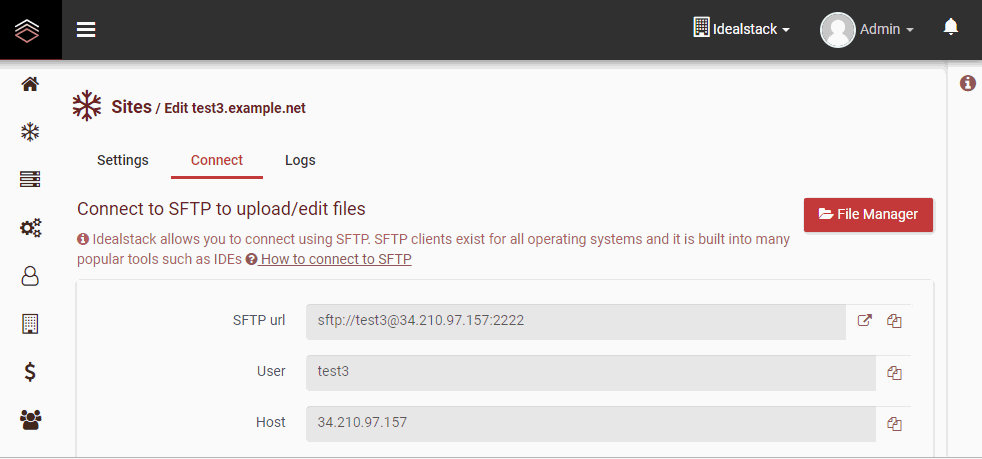
Task: Expand the Idealstack organisation dropdown
Action: click(742, 29)
